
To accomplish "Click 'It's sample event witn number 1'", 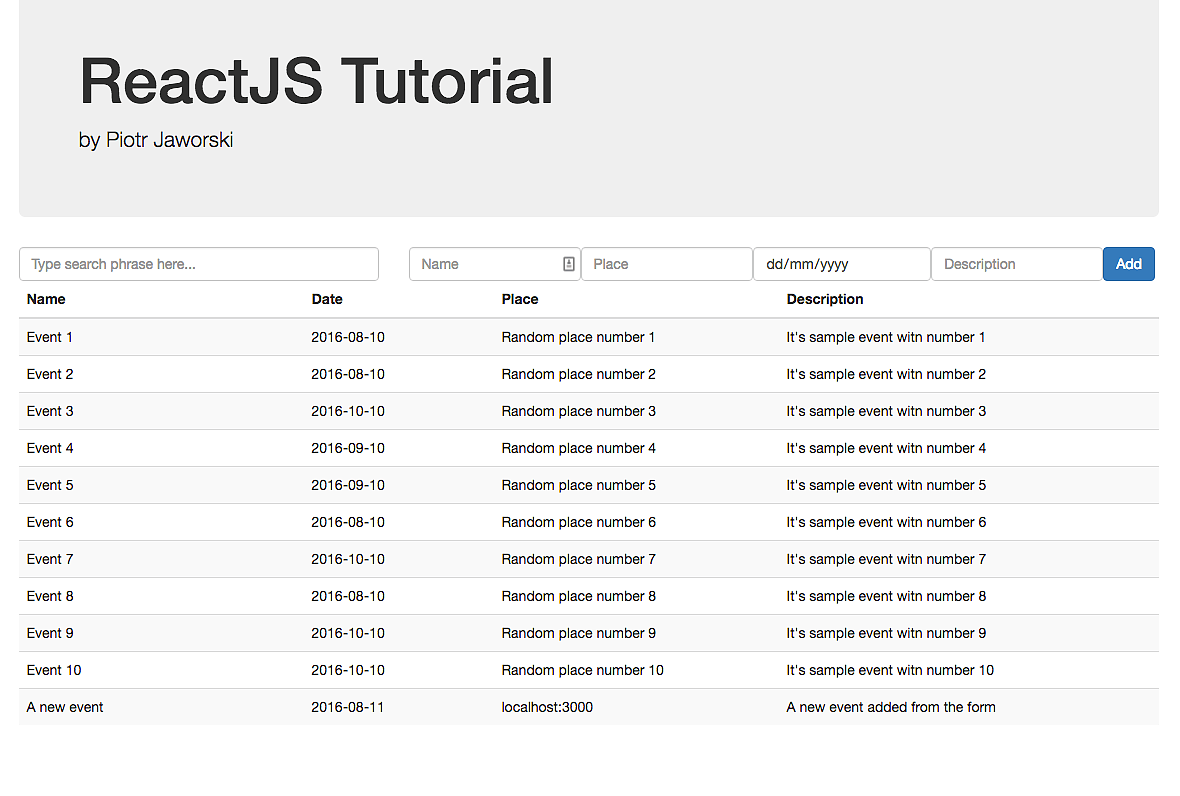I will (x=886, y=337).
